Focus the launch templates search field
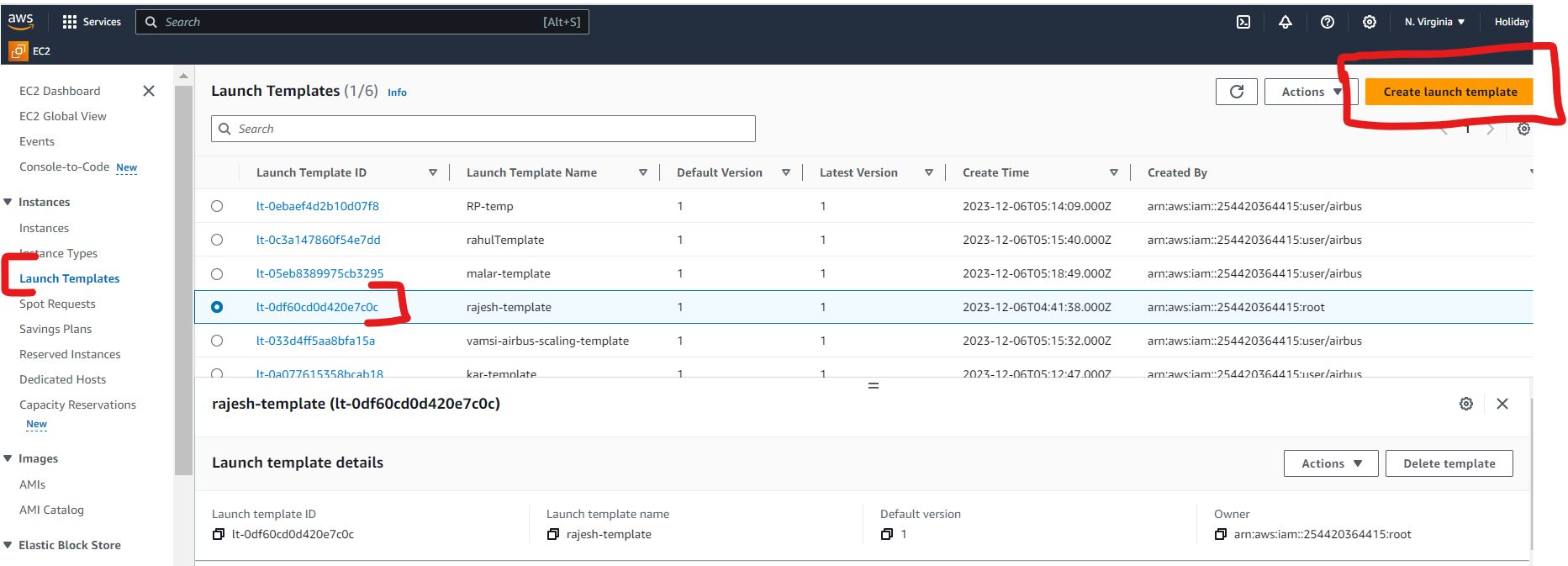 [x=483, y=129]
